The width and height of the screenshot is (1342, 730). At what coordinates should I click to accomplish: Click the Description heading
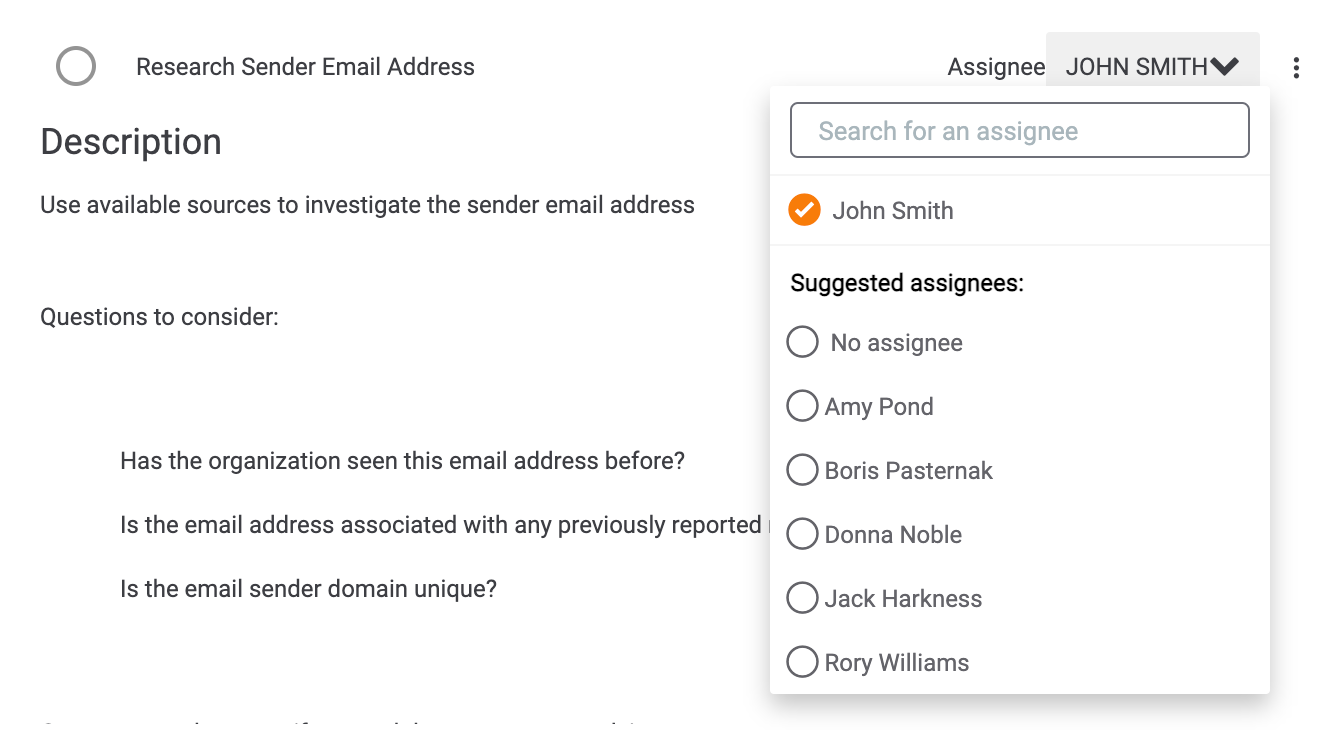point(131,142)
